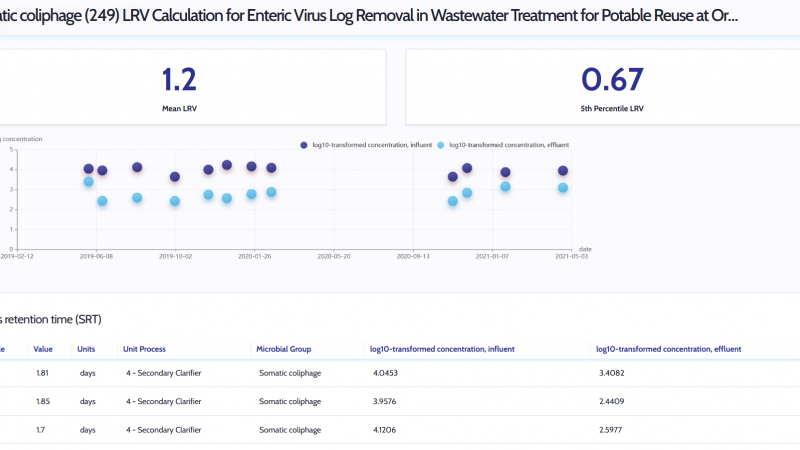Select the 1.81 value cell

(42, 373)
